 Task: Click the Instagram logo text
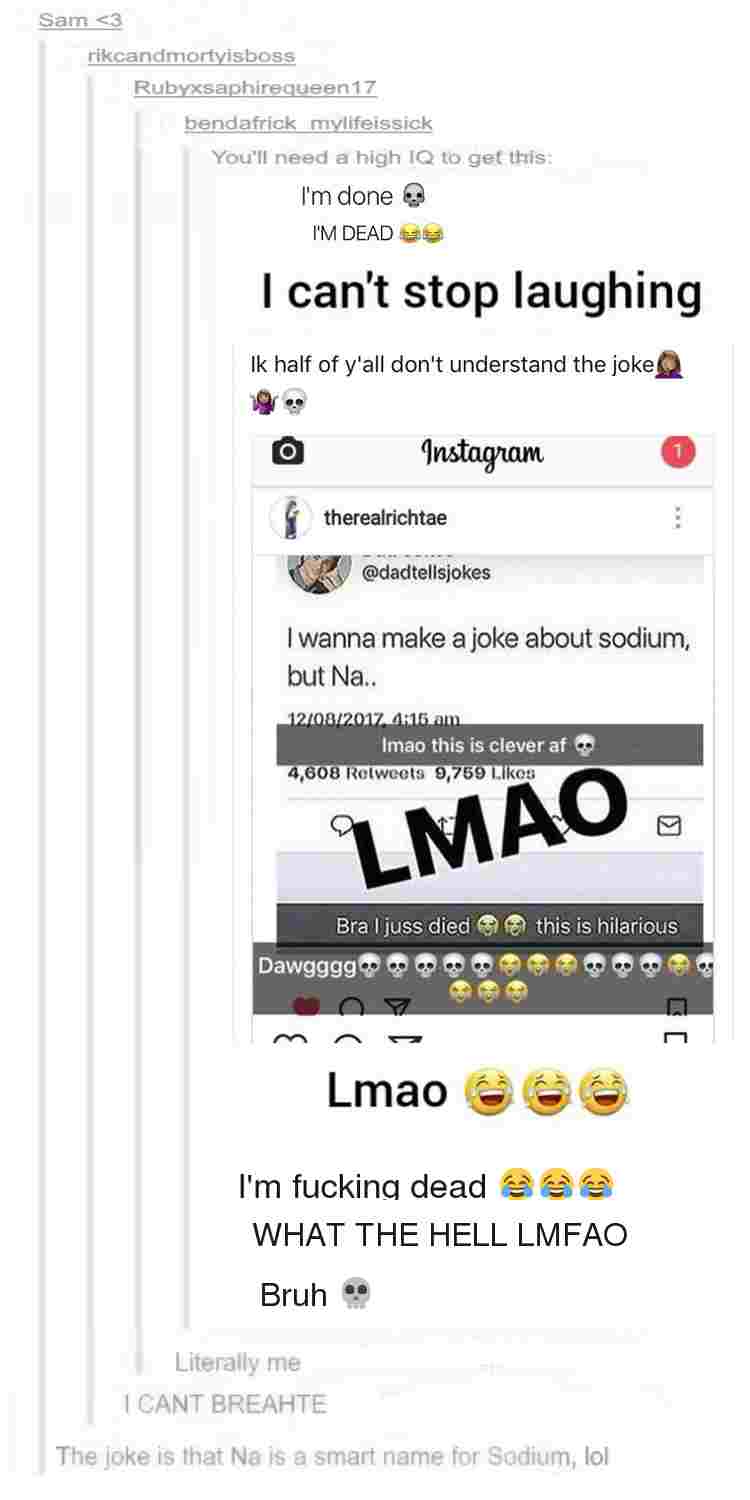click(483, 452)
